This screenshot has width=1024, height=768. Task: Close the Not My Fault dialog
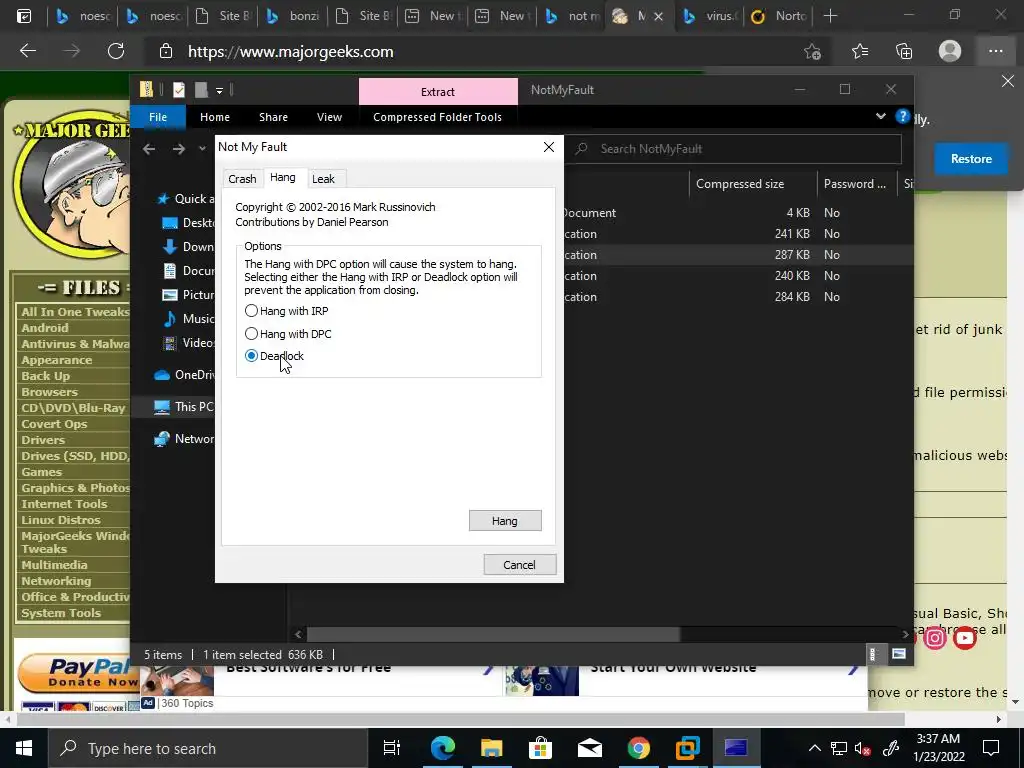coord(549,147)
